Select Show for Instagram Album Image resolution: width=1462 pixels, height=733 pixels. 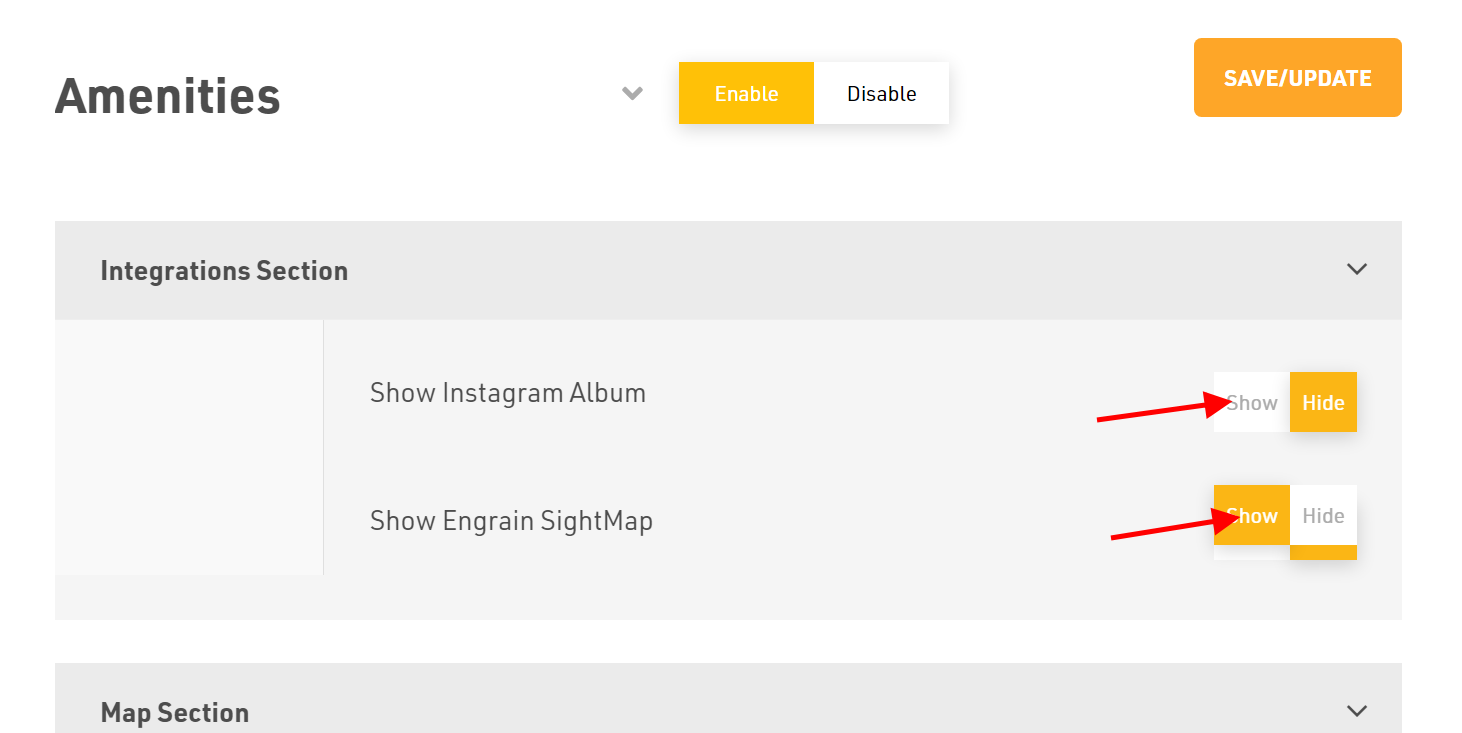1252,403
